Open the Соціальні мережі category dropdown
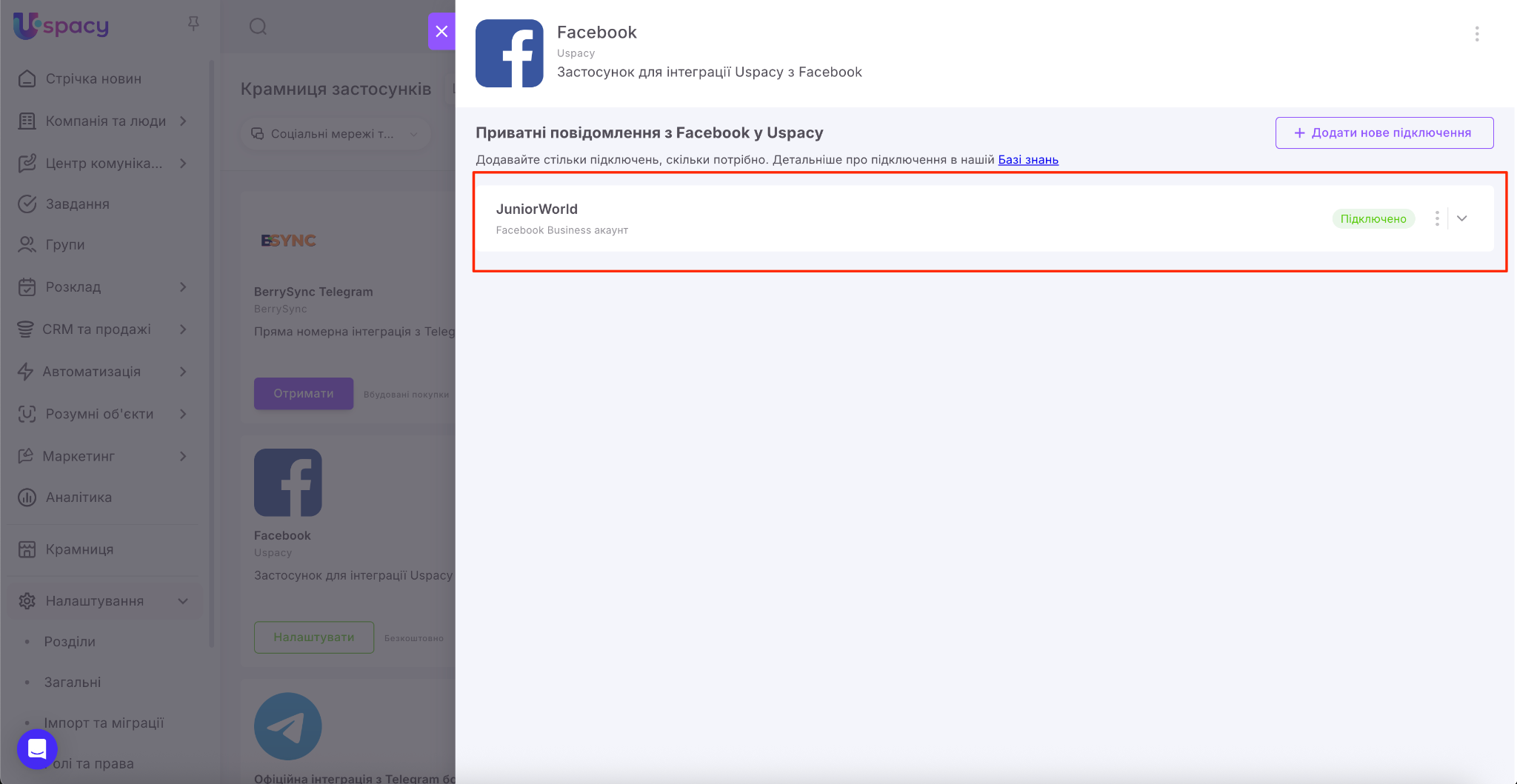This screenshot has width=1517, height=784. [x=335, y=134]
